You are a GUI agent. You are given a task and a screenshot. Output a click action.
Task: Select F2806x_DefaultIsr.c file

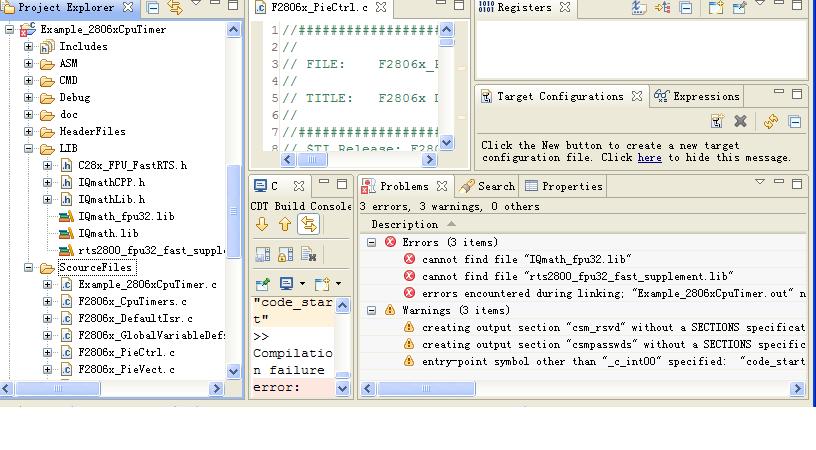135,318
